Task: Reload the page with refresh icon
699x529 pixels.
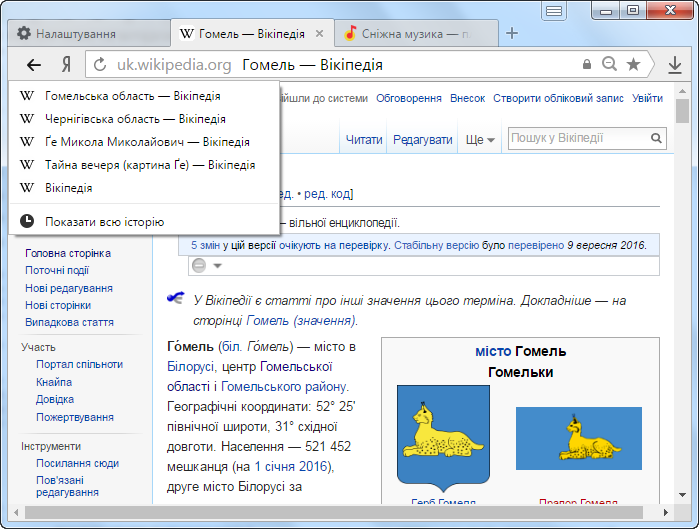Action: pos(100,65)
